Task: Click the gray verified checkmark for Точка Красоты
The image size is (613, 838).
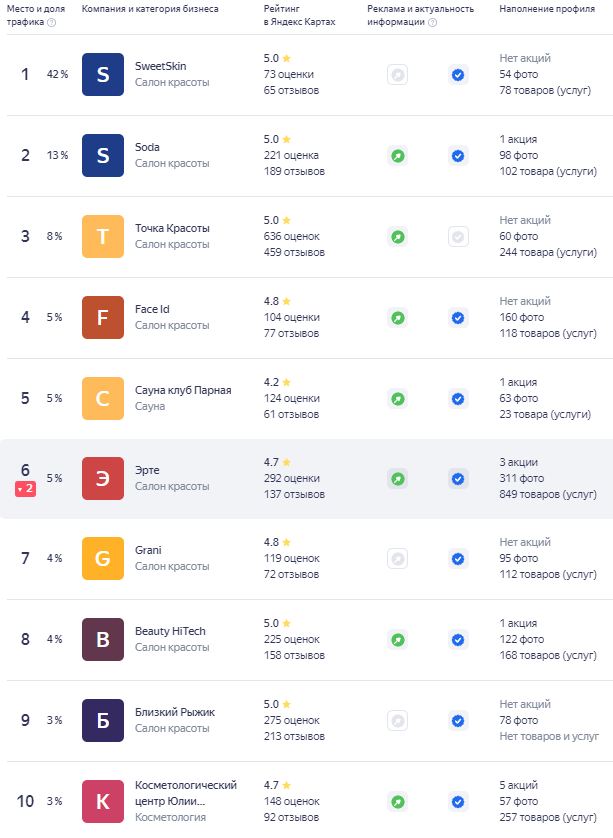Action: [458, 237]
